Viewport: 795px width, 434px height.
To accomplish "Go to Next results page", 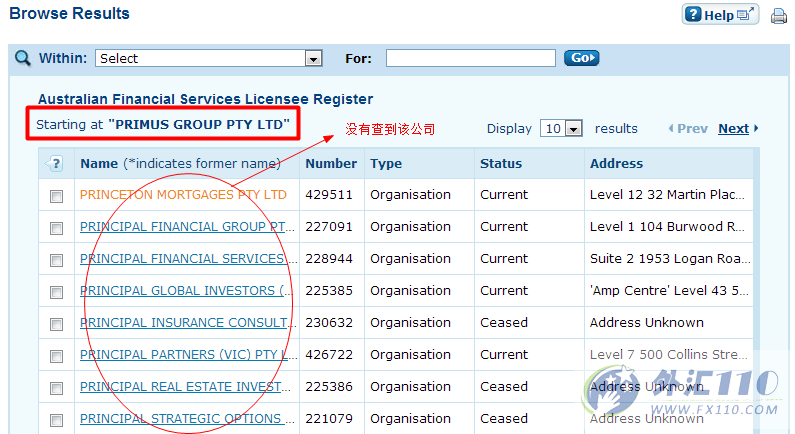I will click(x=738, y=129).
